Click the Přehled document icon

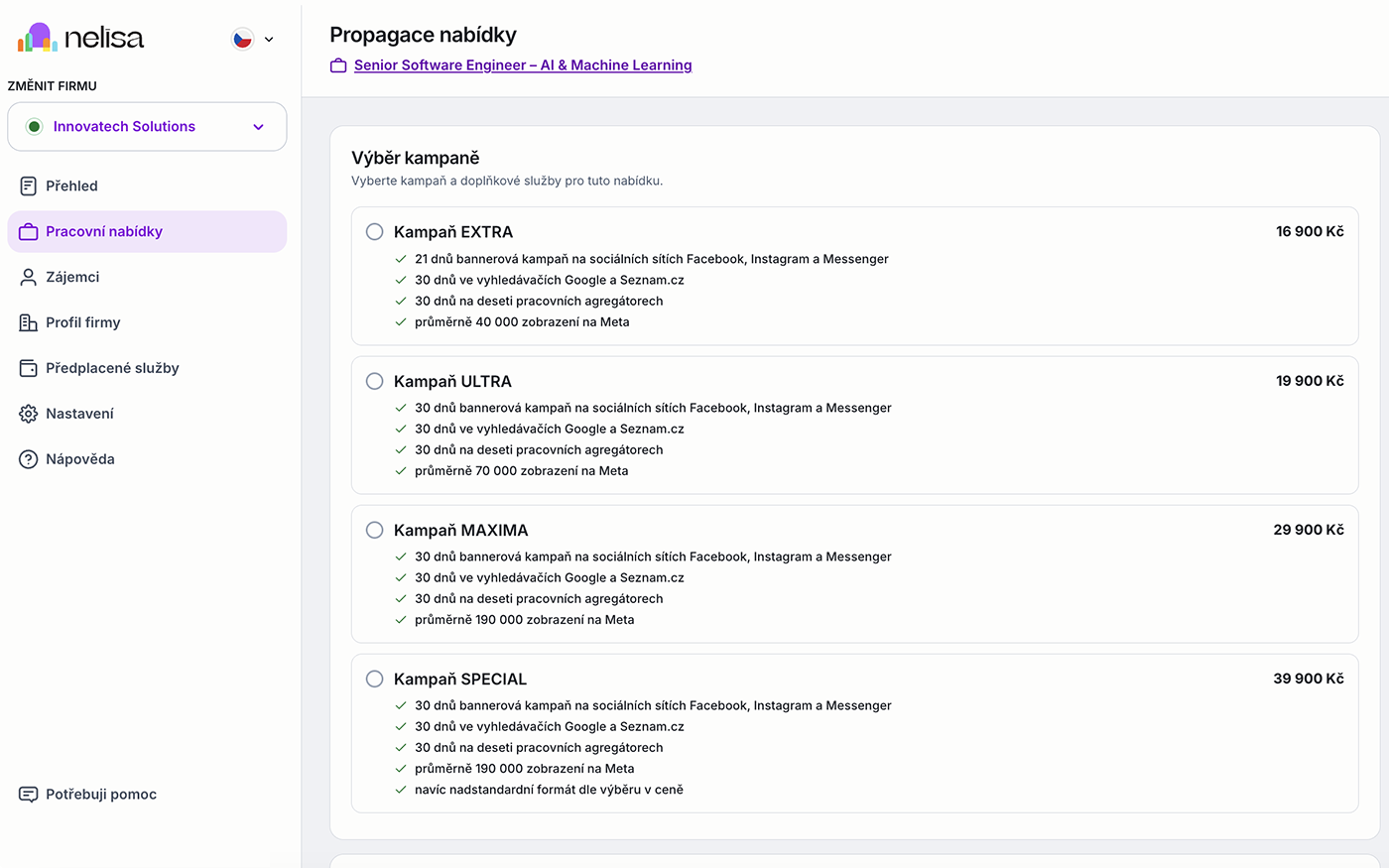click(29, 186)
